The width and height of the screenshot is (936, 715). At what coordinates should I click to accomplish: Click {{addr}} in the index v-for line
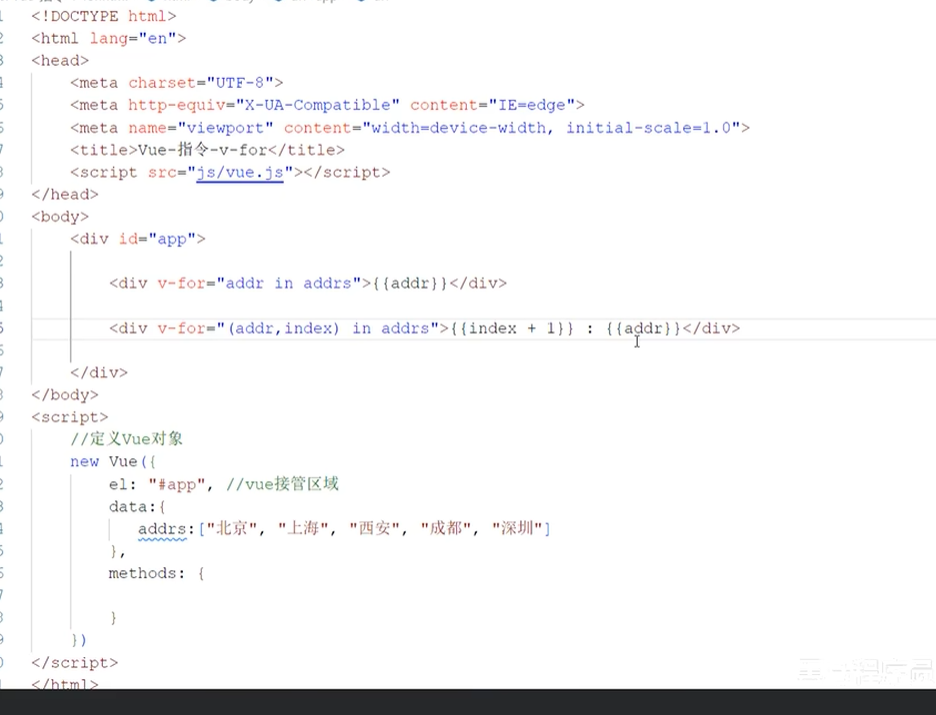coord(644,329)
